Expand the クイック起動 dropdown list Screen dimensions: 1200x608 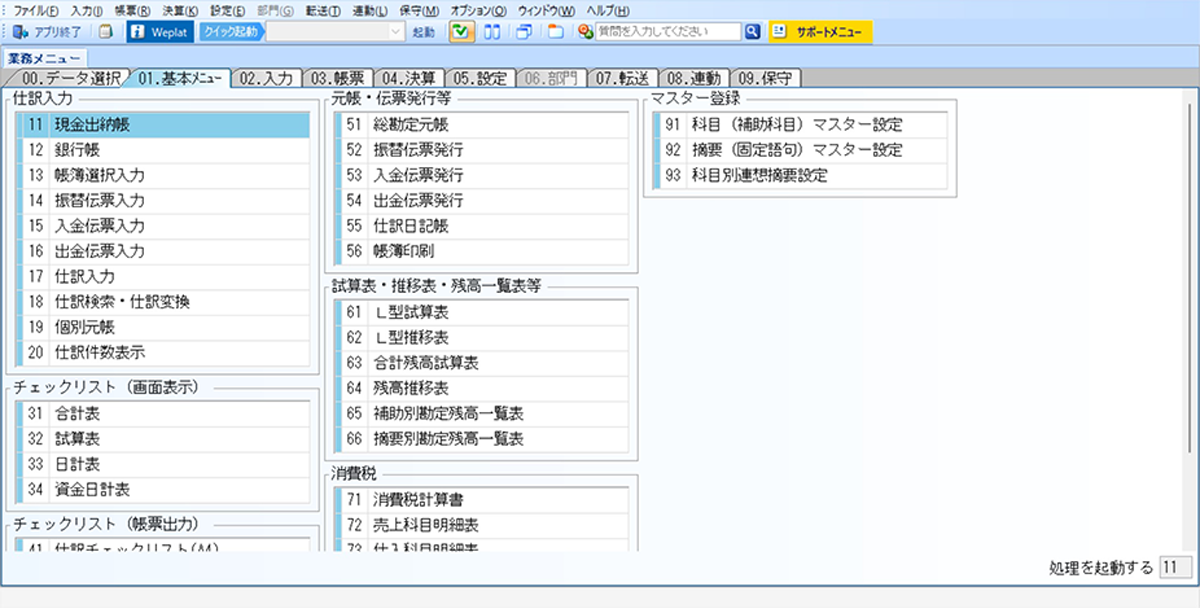click(395, 32)
